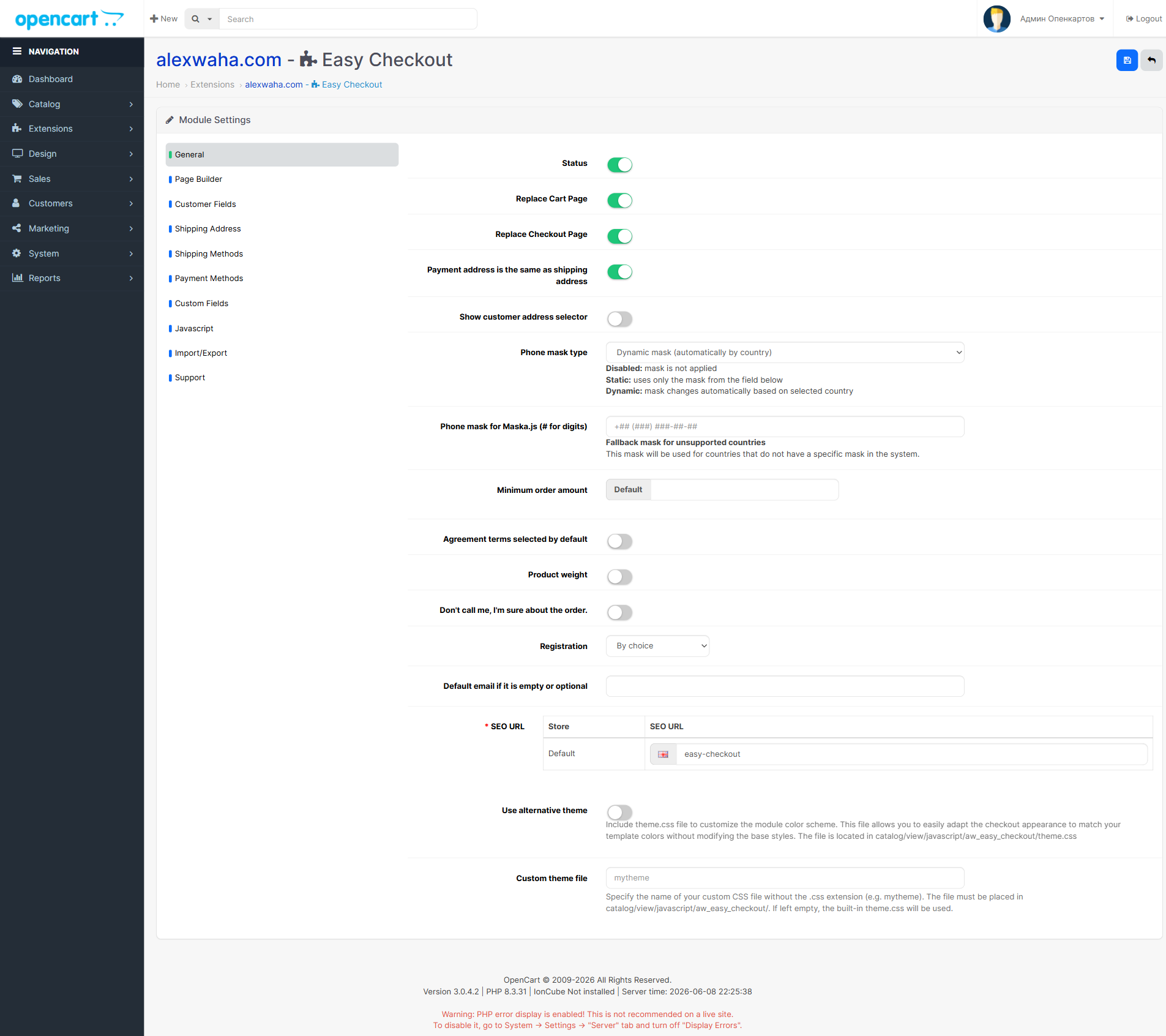Screen dimensions: 1166x1036
Task: Click the pencil icon by Module Settings
Action: tap(170, 120)
